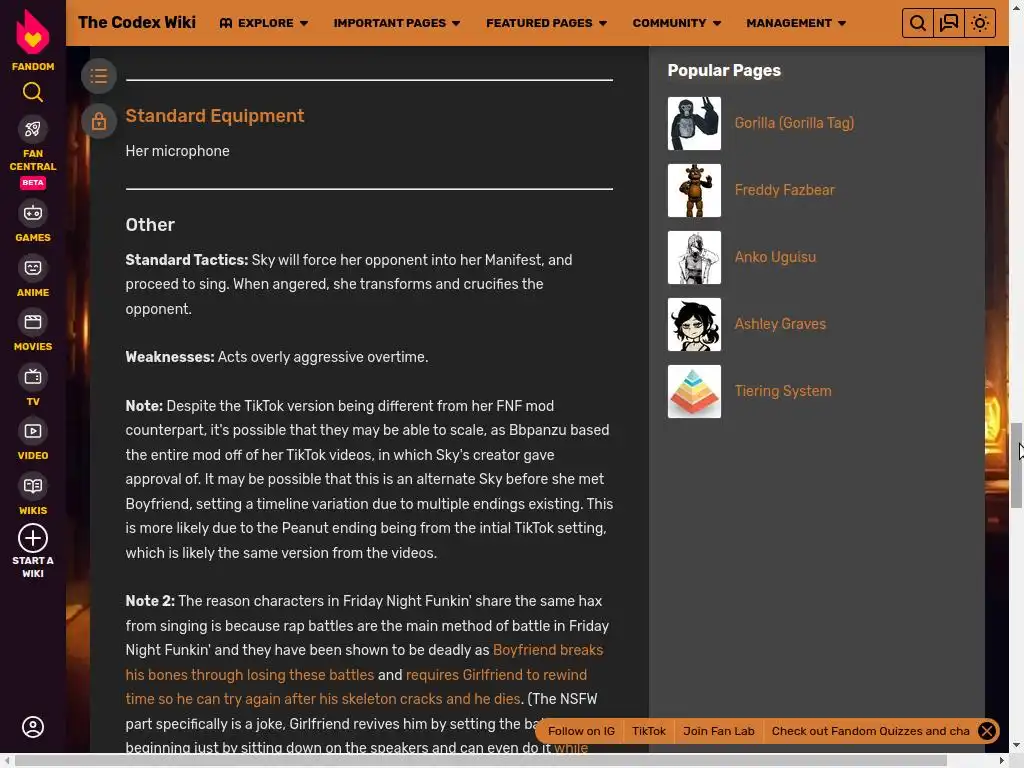This screenshot has height=768, width=1024.
Task: Expand the Management dropdown
Action: click(796, 24)
